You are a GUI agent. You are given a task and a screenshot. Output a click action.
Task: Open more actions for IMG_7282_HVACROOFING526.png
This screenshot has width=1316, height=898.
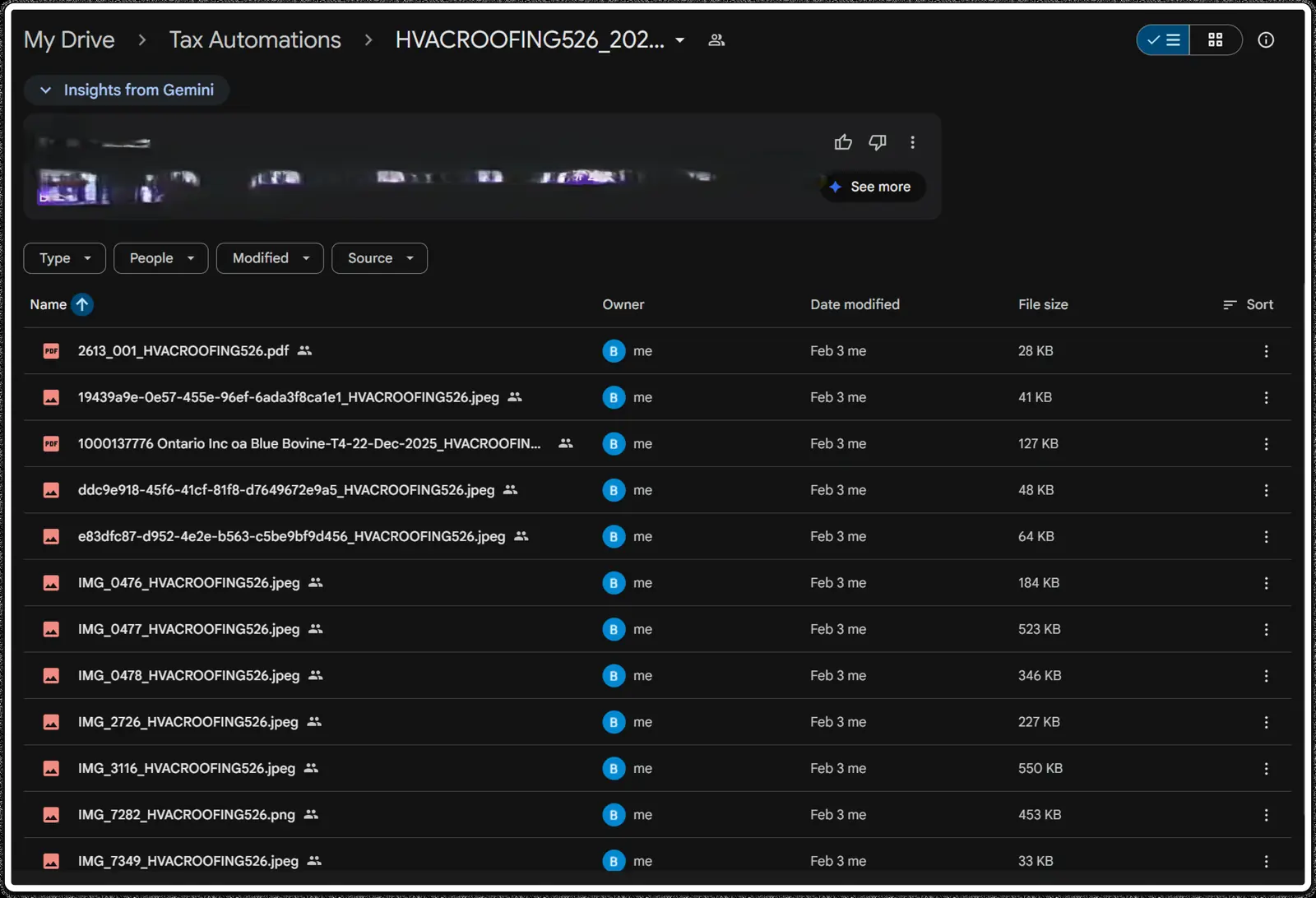[x=1266, y=815]
